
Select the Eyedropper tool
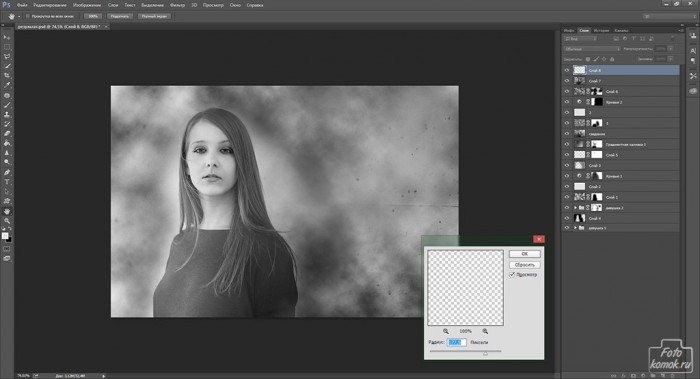pyautogui.click(x=7, y=85)
